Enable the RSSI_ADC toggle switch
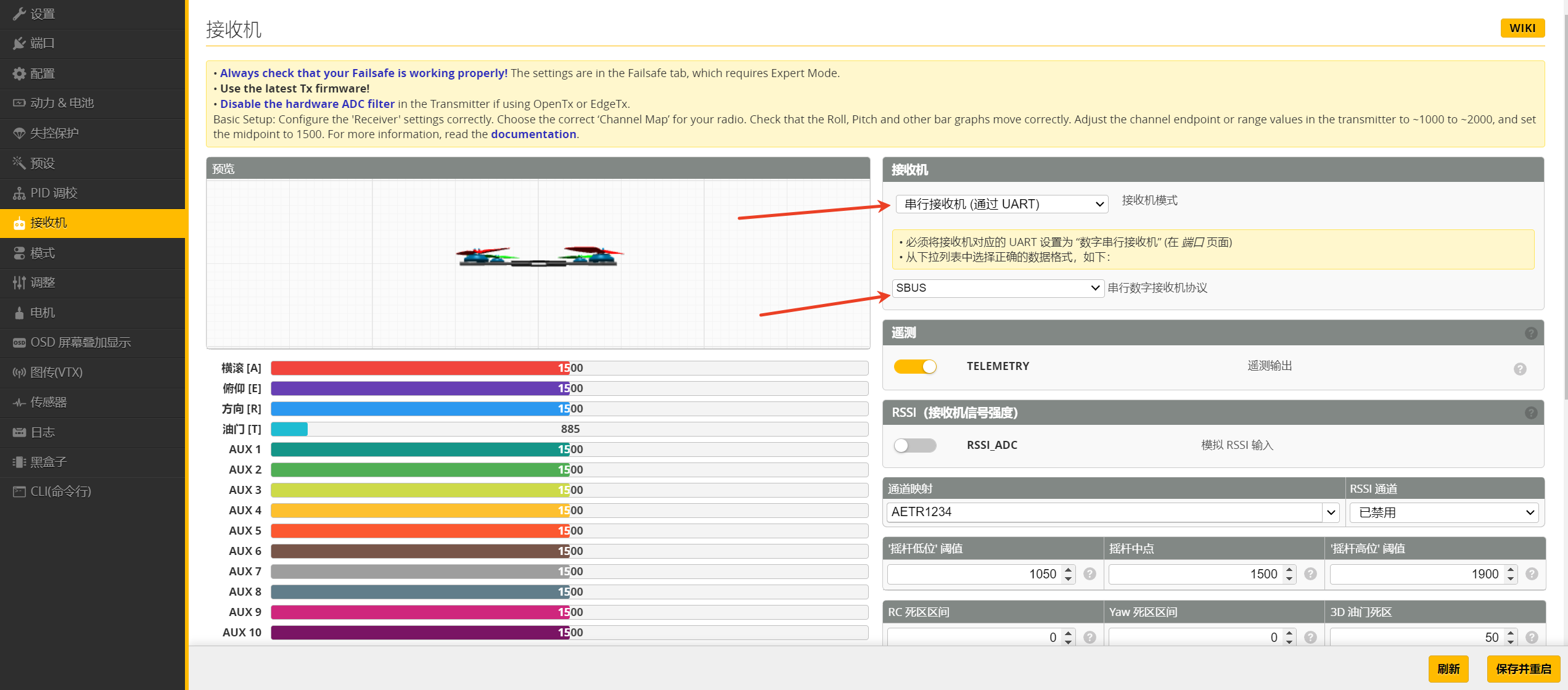Viewport: 1568px width, 690px height. pos(916,445)
